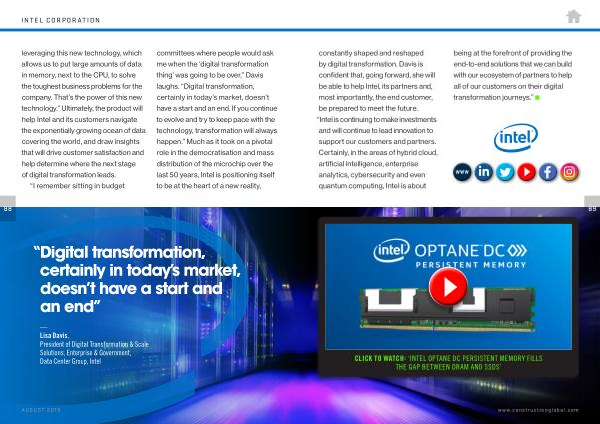Click the line 'quantum computing, Intel is about'
600x424 pixels.
(372, 186)
